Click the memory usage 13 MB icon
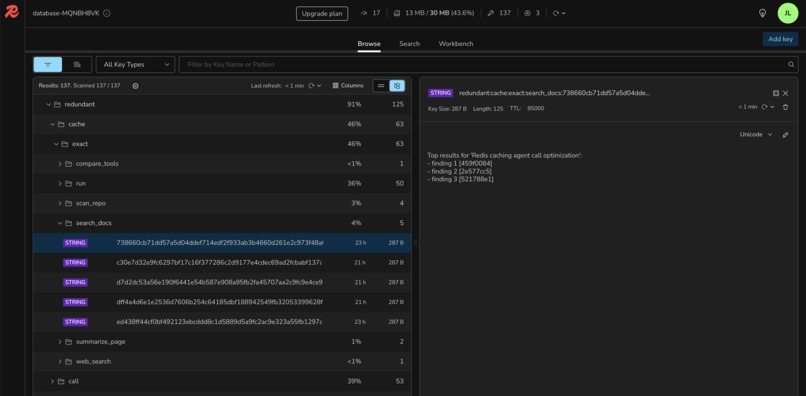806x396 pixels. tap(397, 13)
